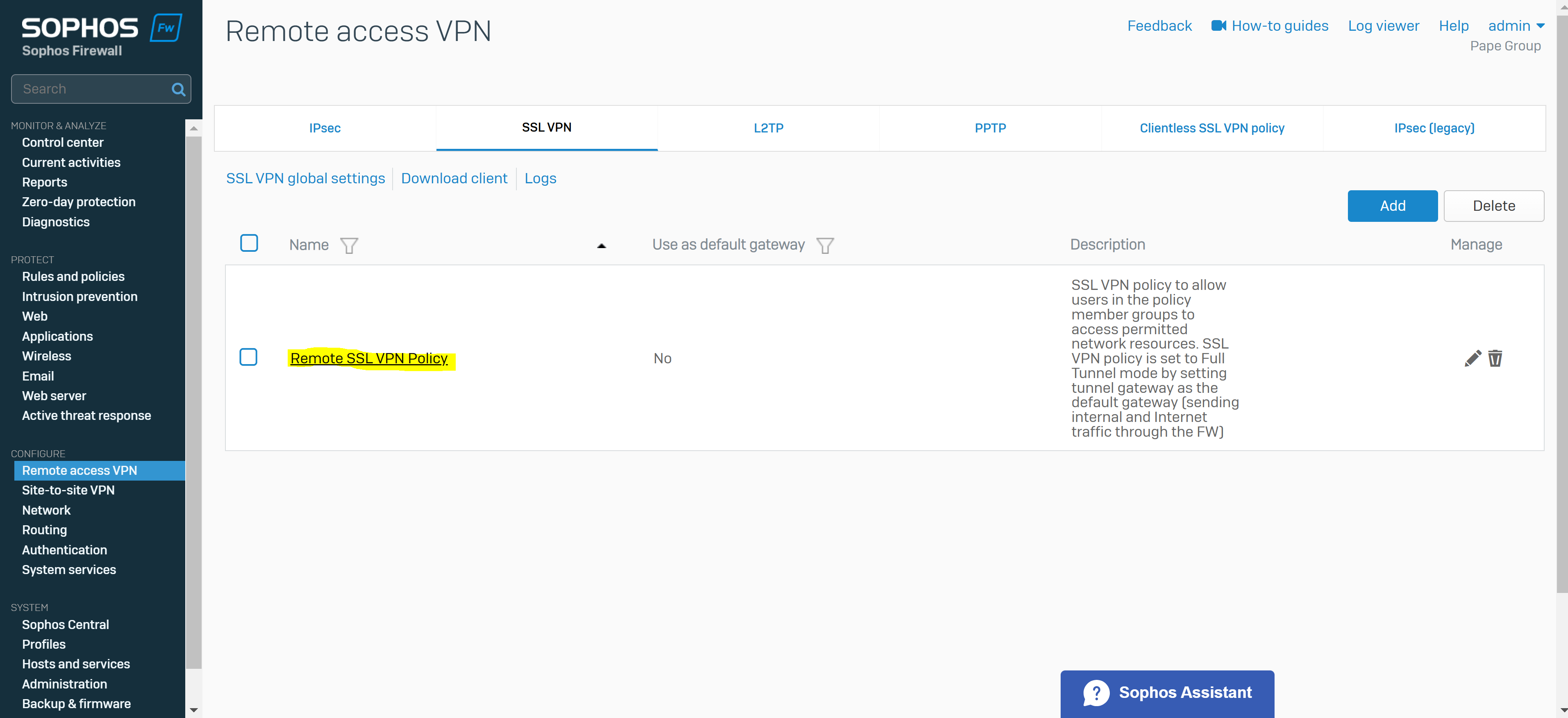Viewport: 1568px width, 718px height.
Task: Click the trash delete icon in Manage column
Action: coord(1495,358)
